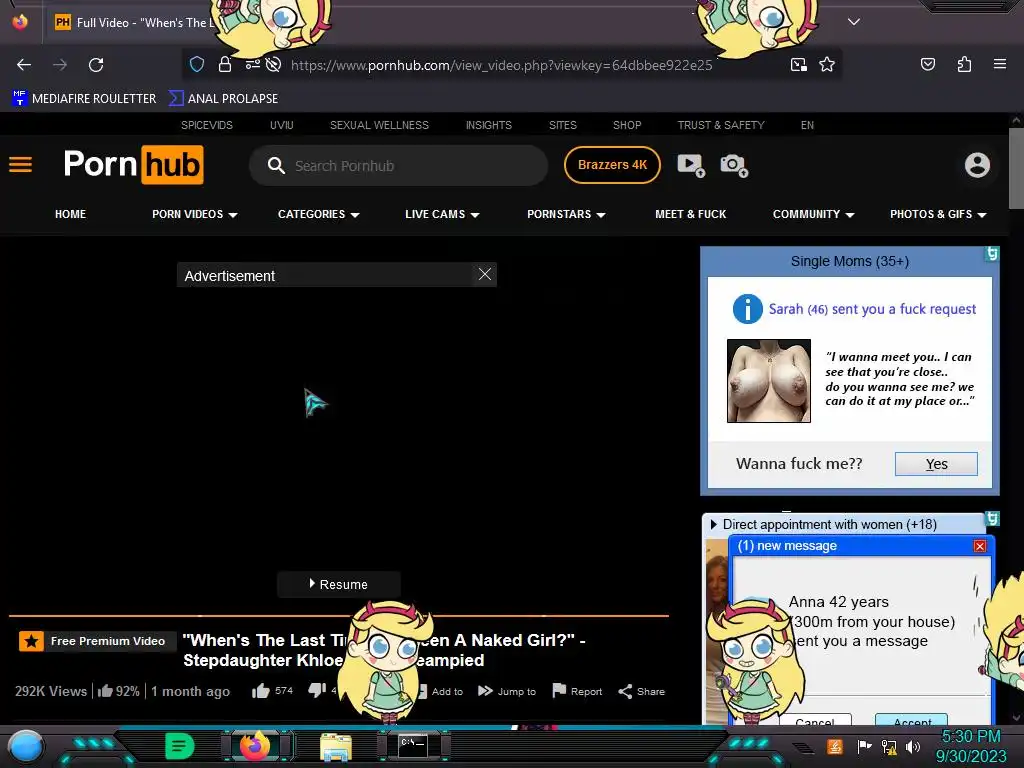Open the MEDIAFIRE ROULETTER bookmark
The width and height of the screenshot is (1024, 768).
[84, 99]
